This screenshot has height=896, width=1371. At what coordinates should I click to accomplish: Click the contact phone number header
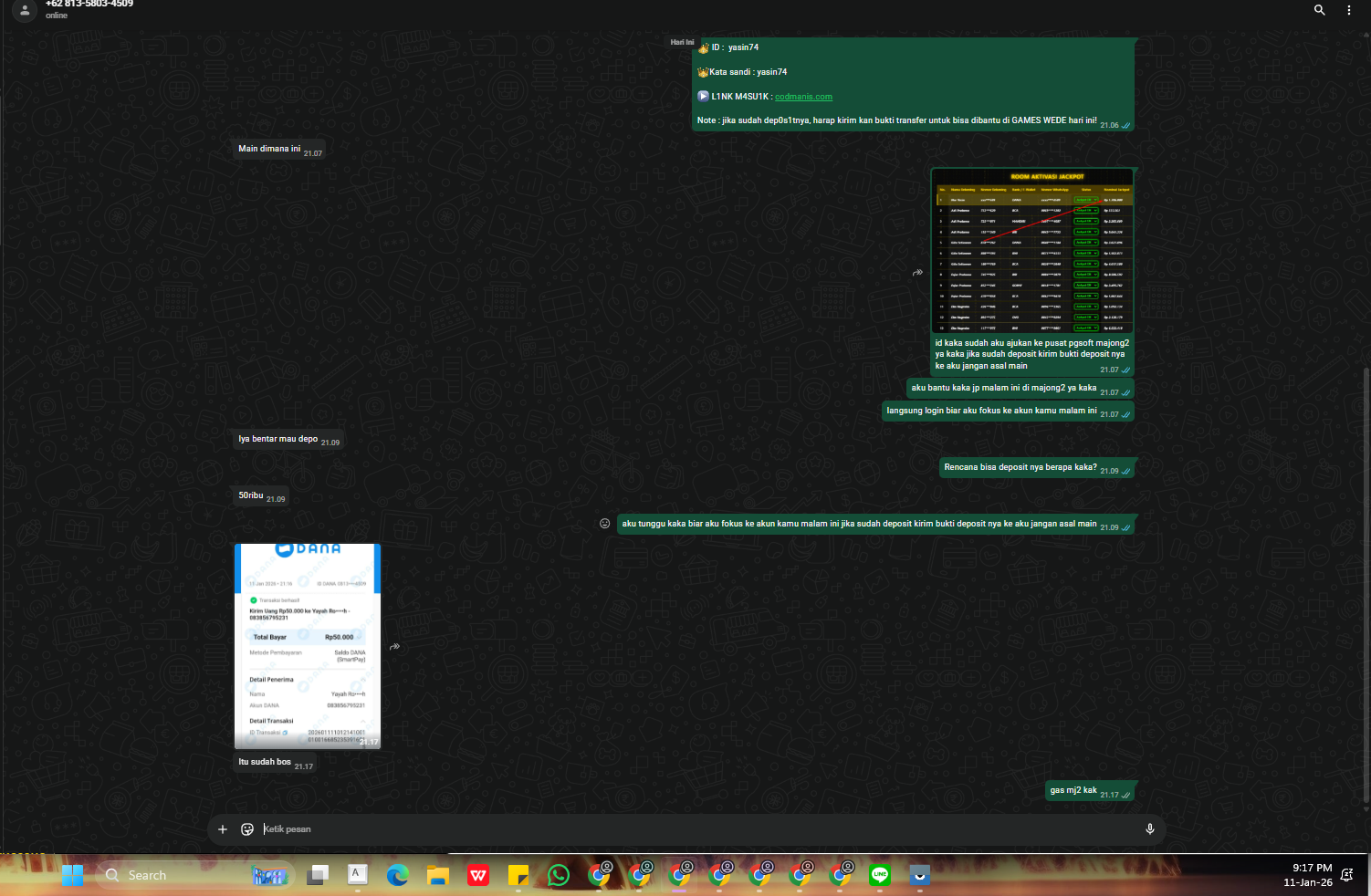pyautogui.click(x=89, y=4)
